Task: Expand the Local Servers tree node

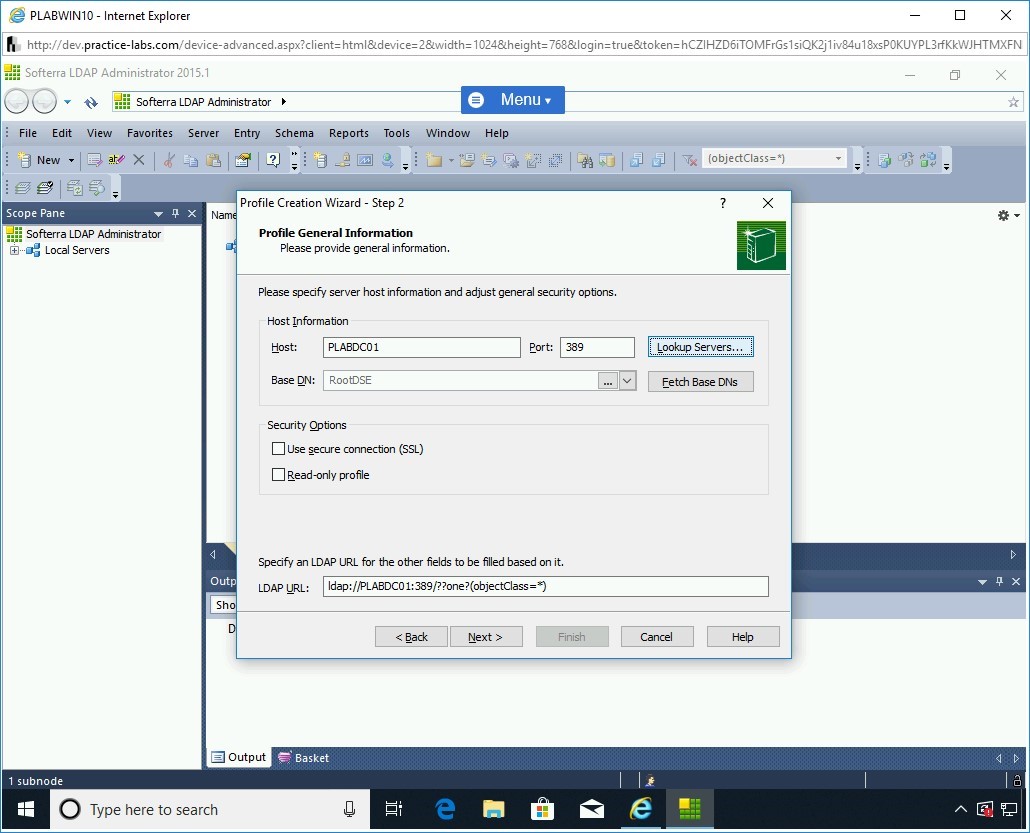Action: pyautogui.click(x=15, y=251)
